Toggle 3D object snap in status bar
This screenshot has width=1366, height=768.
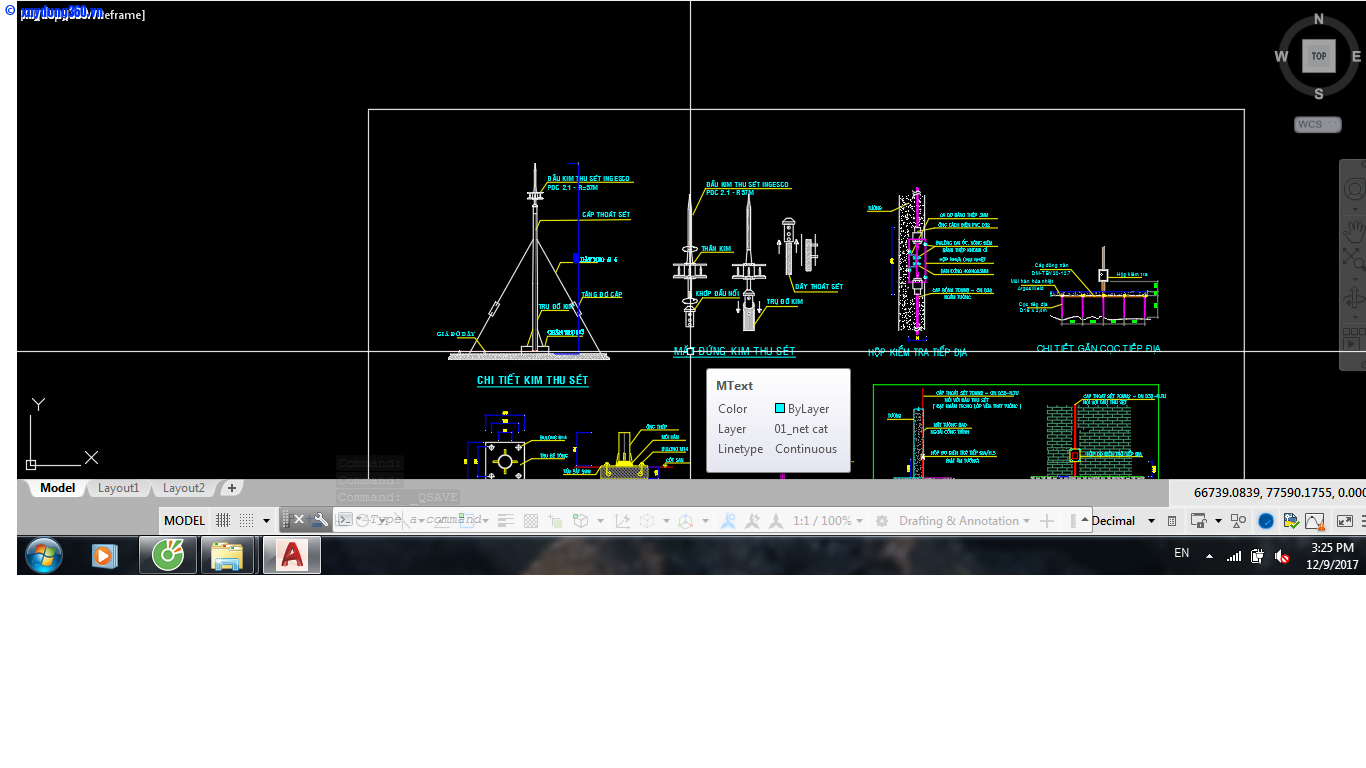(x=581, y=520)
